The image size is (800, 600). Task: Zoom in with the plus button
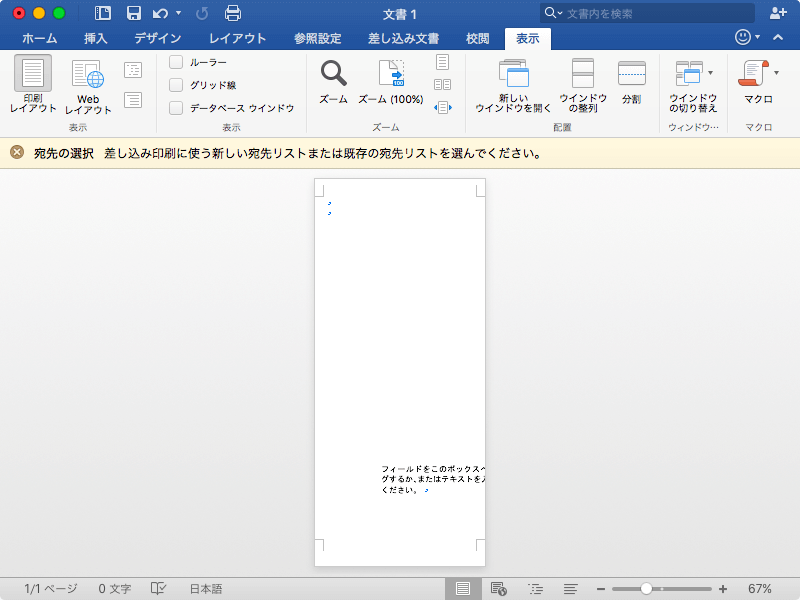pos(722,589)
